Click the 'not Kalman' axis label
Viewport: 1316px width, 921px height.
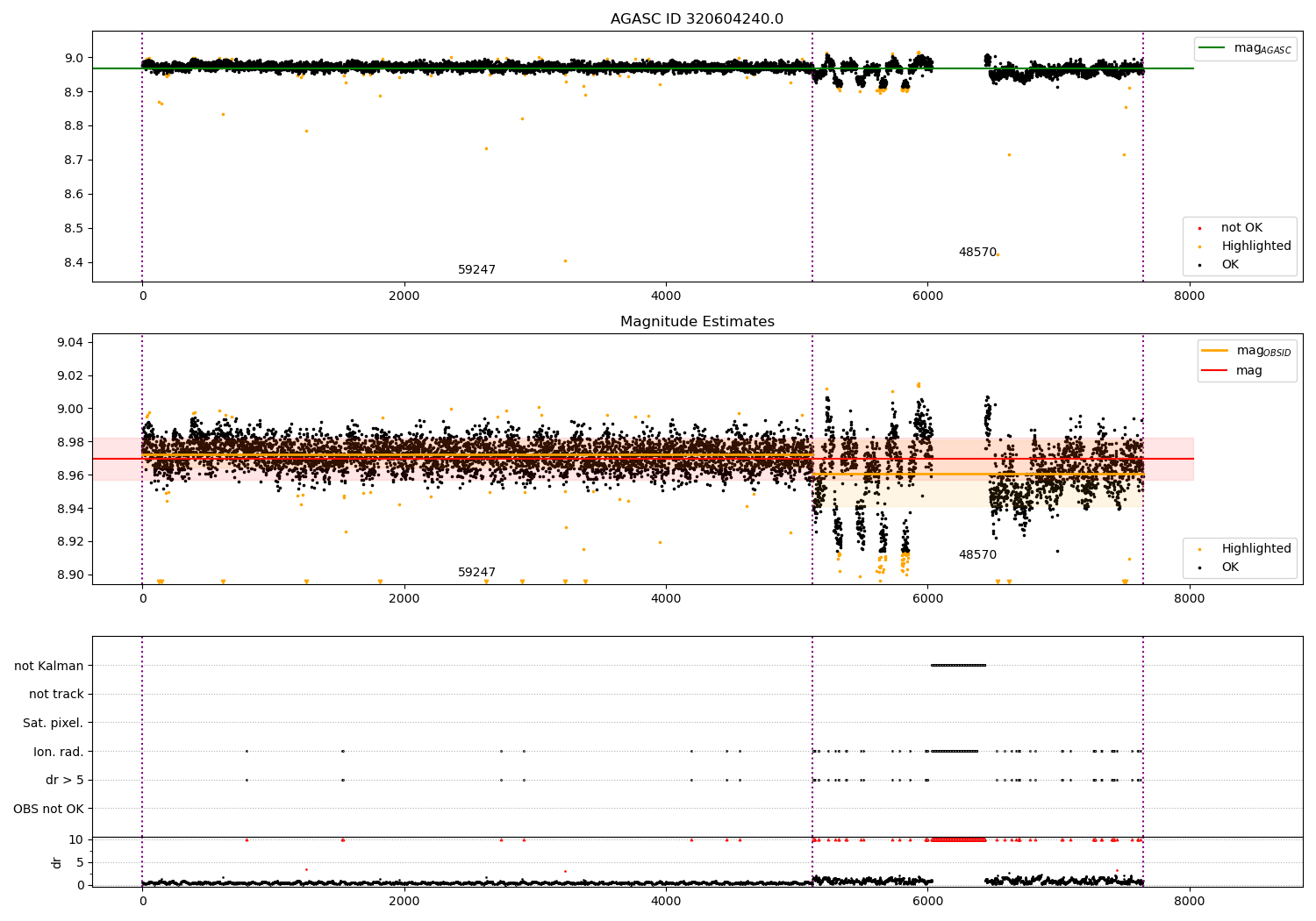point(48,666)
